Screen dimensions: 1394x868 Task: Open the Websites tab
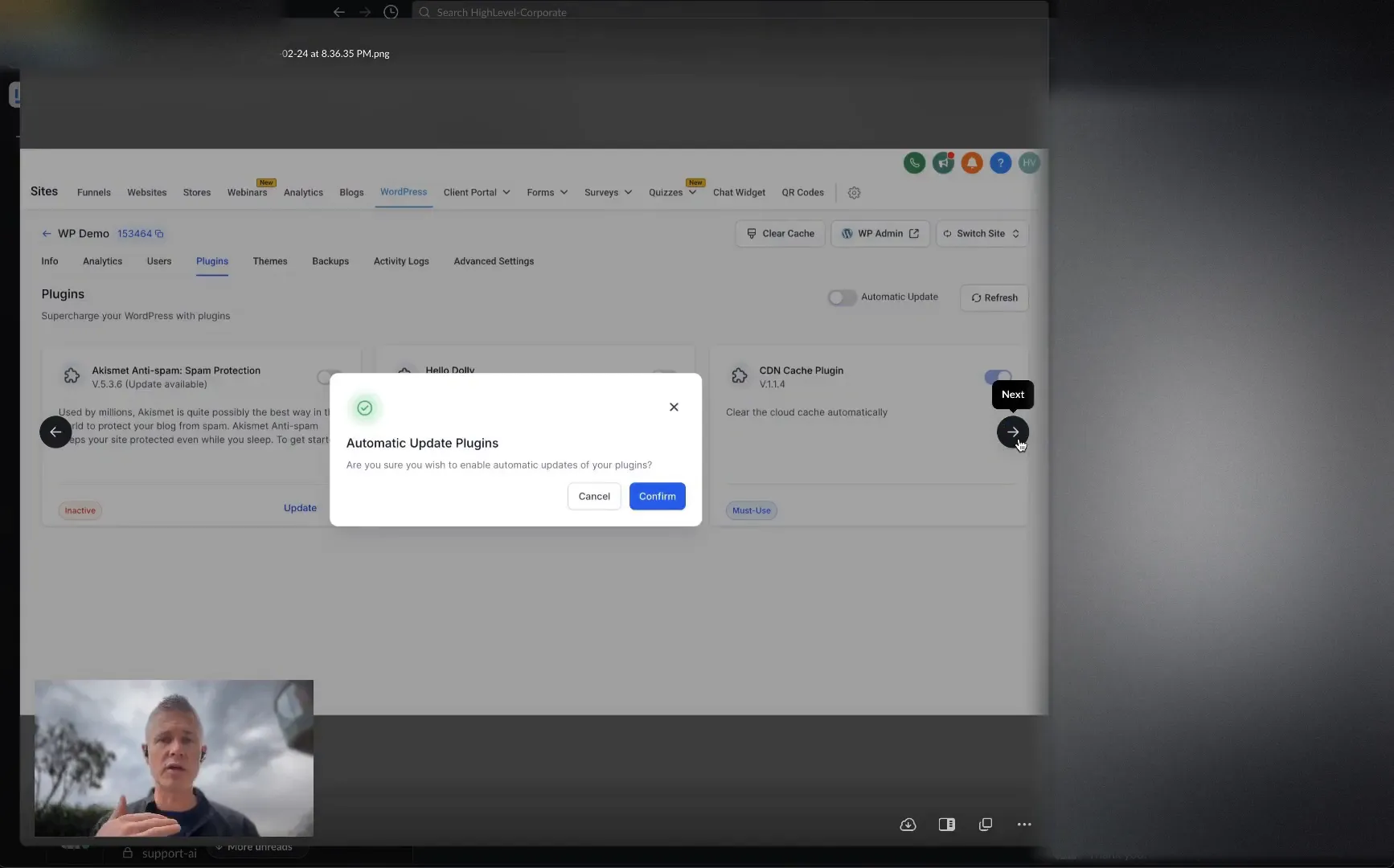pyautogui.click(x=147, y=193)
